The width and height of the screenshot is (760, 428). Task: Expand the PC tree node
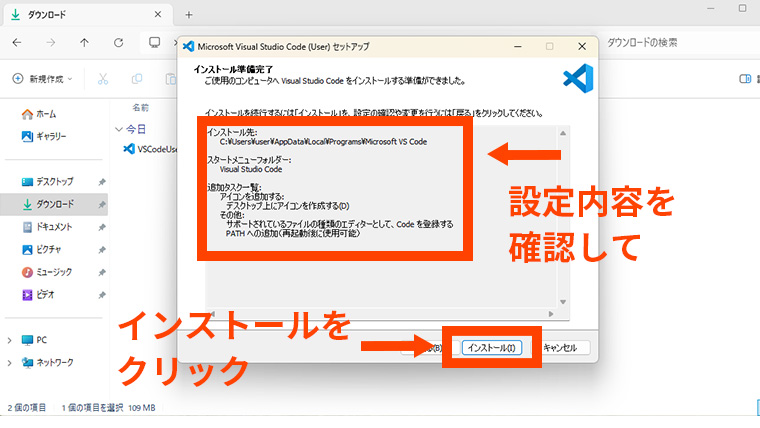[x=10, y=340]
